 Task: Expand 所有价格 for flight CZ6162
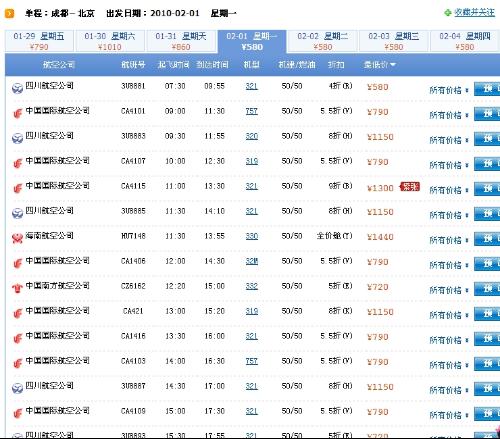click(x=449, y=290)
